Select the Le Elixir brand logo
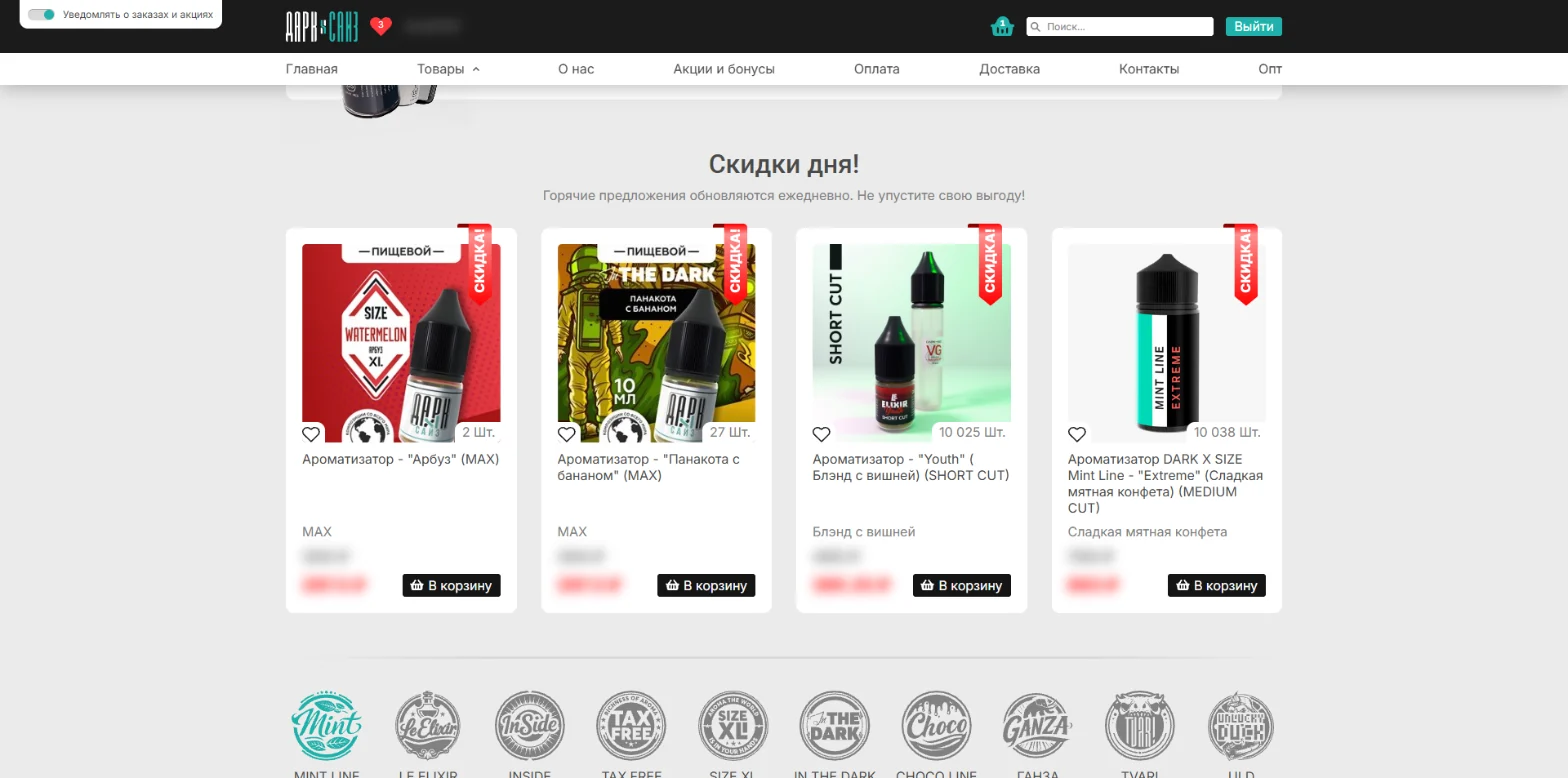 coord(427,727)
